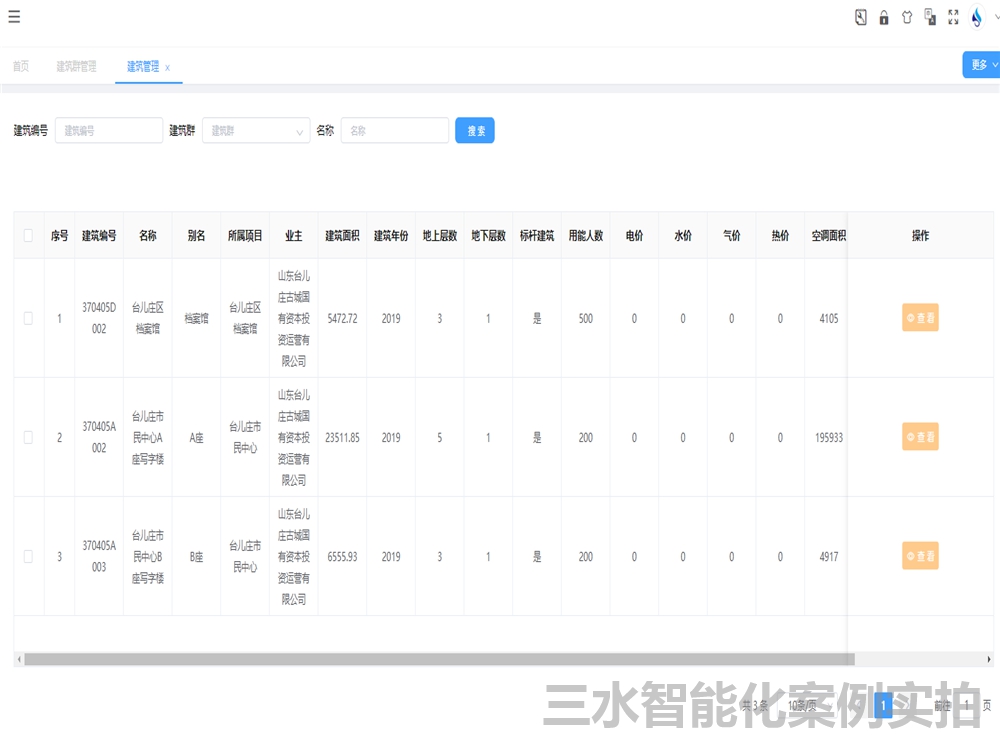Switch to the 首页 tab

click(x=21, y=66)
